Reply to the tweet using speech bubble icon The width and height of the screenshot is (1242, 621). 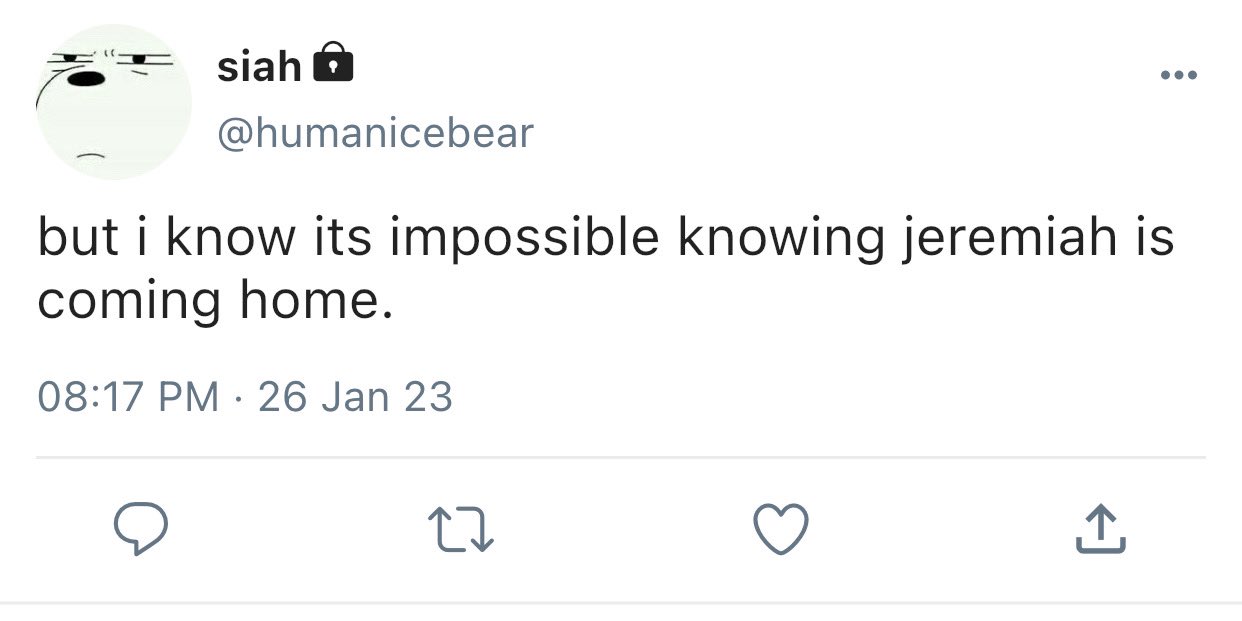[138, 529]
